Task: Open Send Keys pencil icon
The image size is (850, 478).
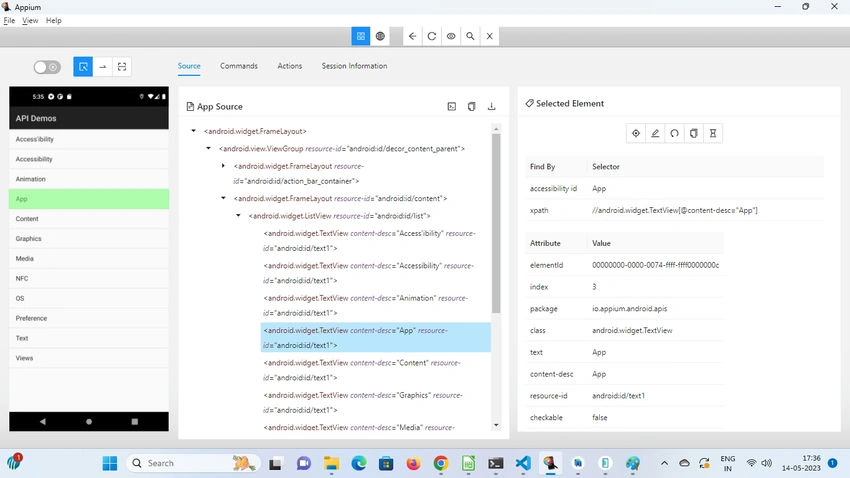Action: (655, 133)
